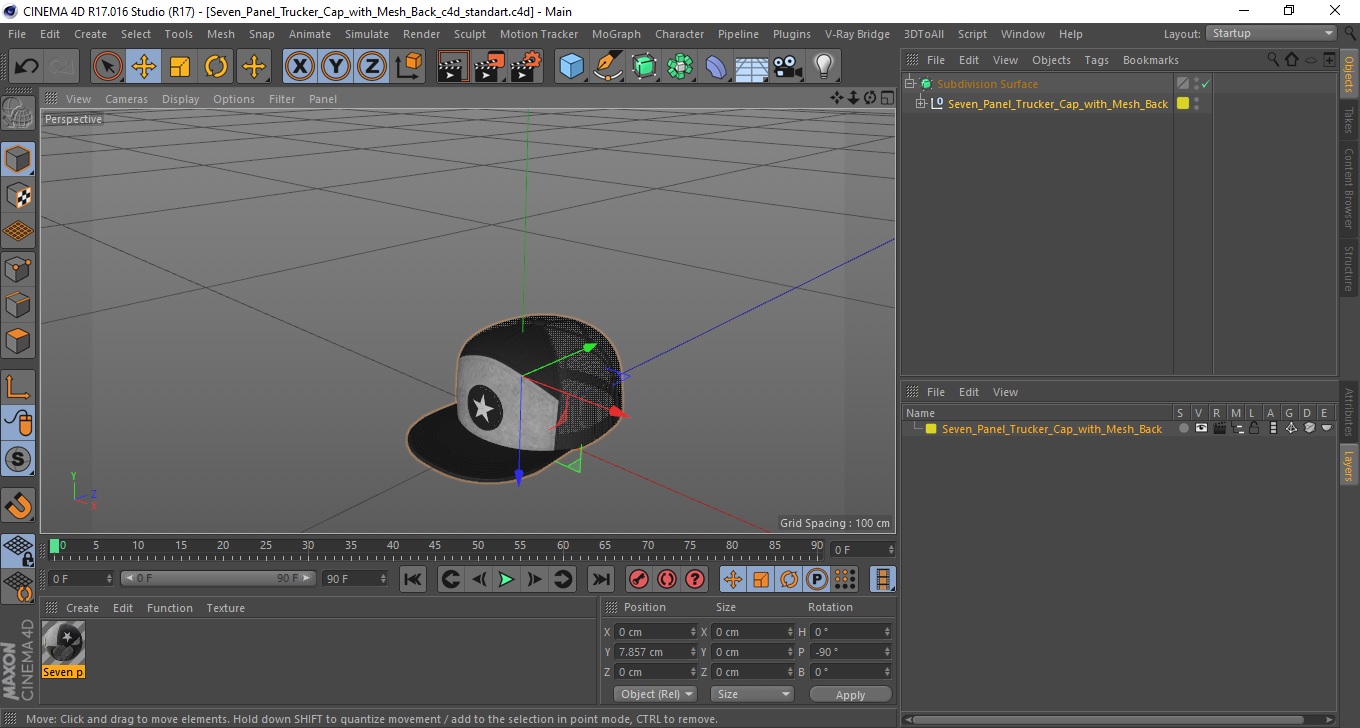Open the Content Browser side tab
1360x728 pixels.
tap(1349, 188)
